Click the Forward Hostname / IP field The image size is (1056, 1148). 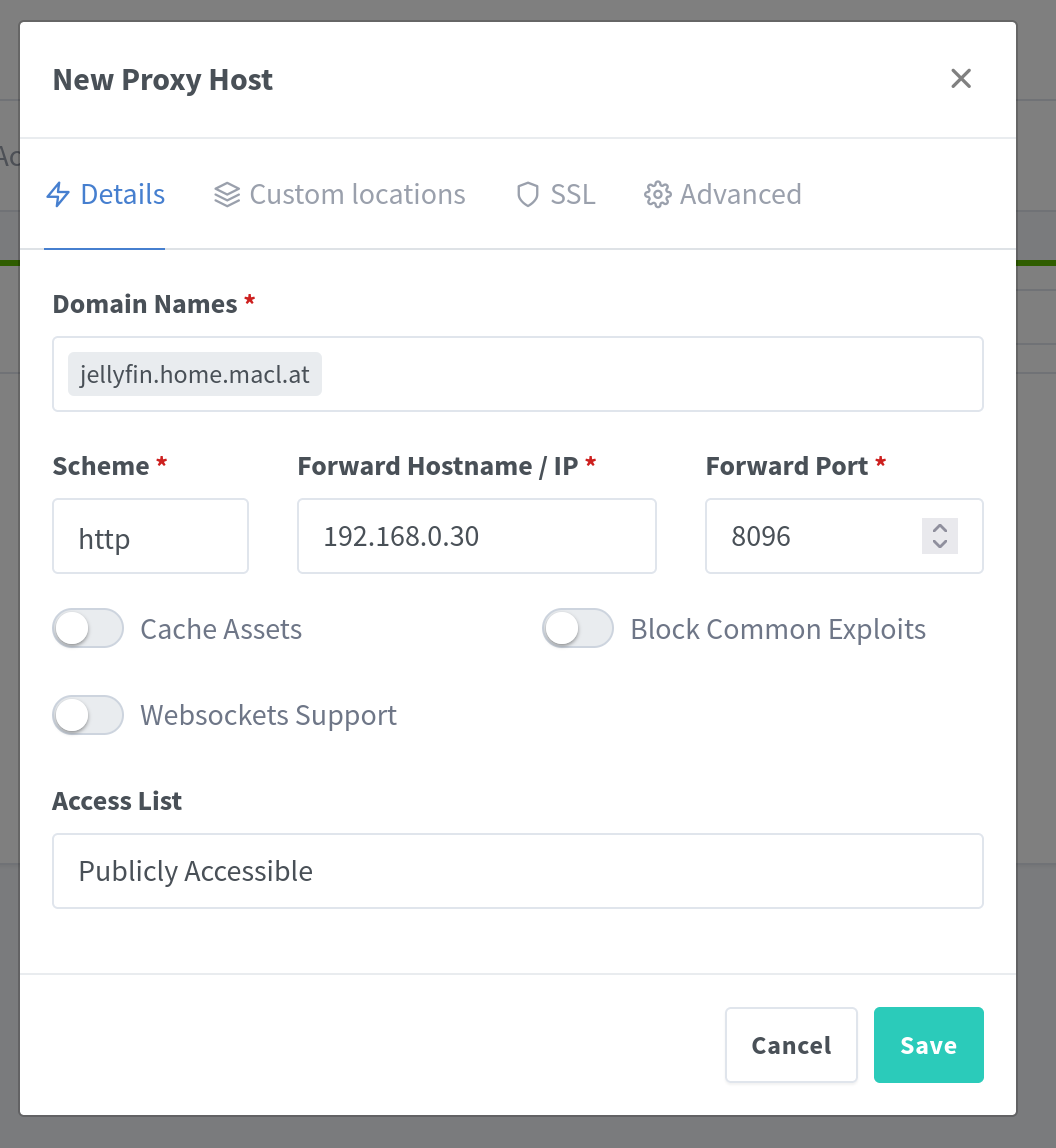(x=476, y=537)
